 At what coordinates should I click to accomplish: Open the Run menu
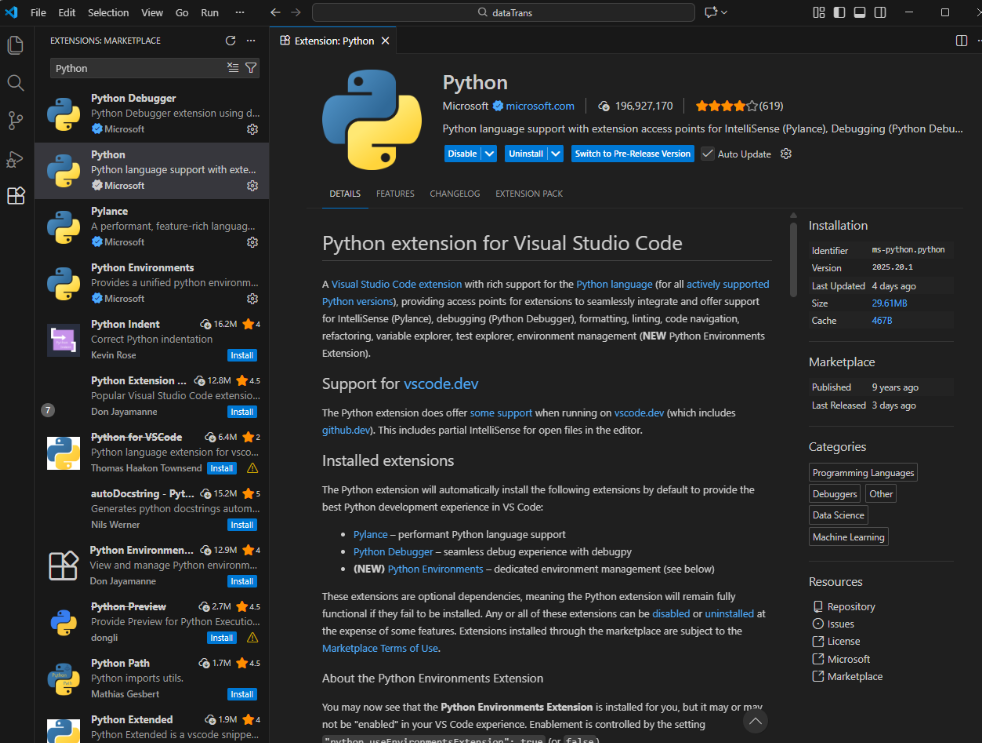coord(210,12)
